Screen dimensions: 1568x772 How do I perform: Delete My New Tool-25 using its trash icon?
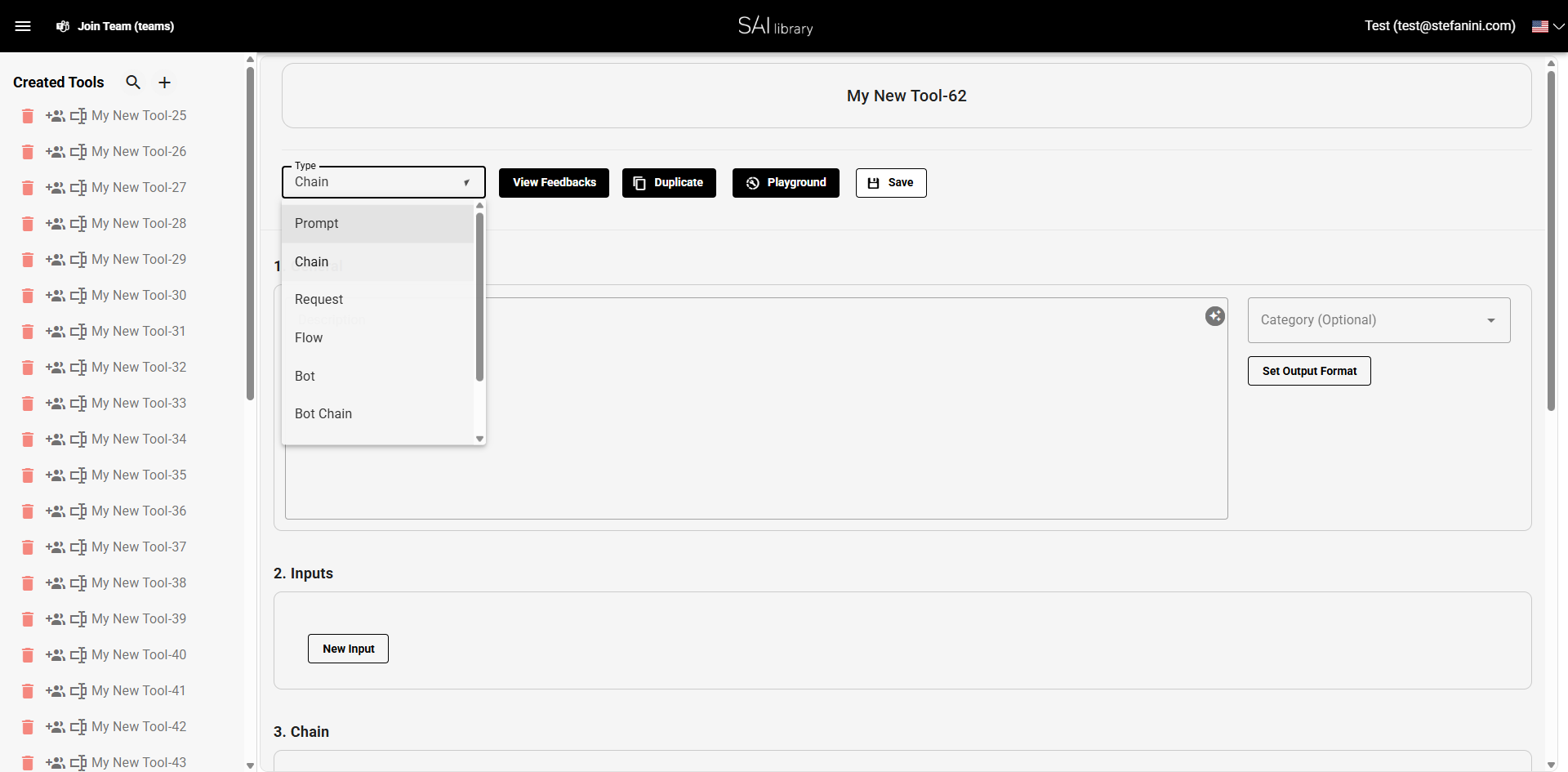coord(27,116)
